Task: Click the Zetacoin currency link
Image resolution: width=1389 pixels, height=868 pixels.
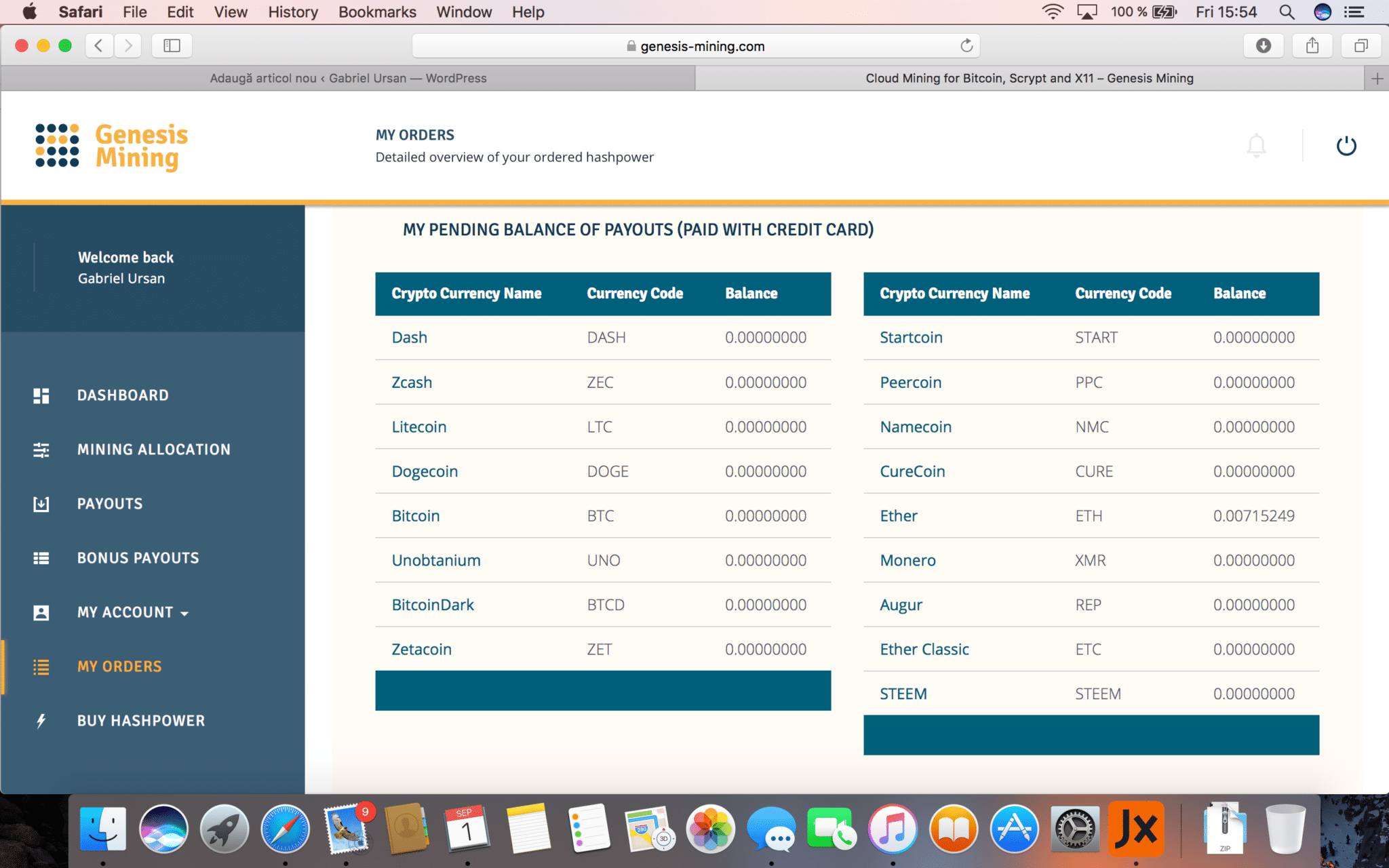Action: click(x=421, y=650)
